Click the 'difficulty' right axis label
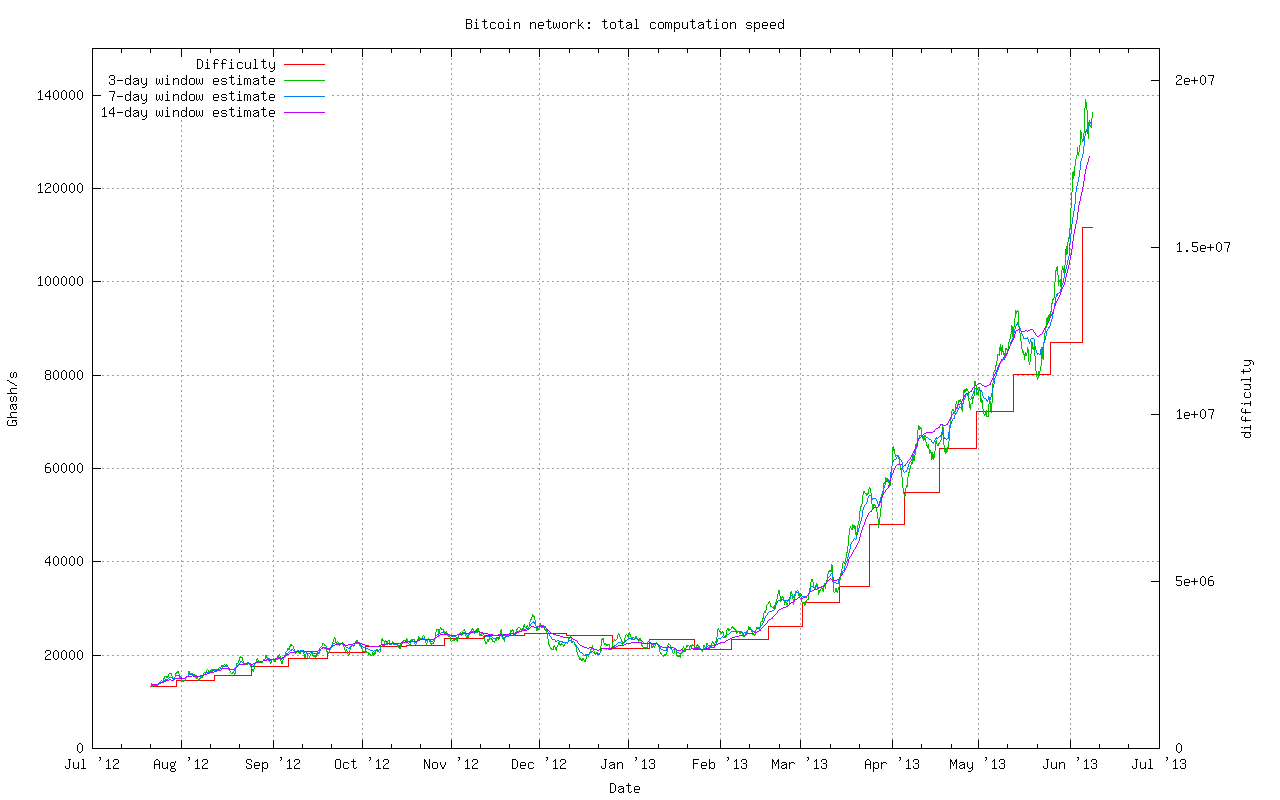 [x=1246, y=398]
